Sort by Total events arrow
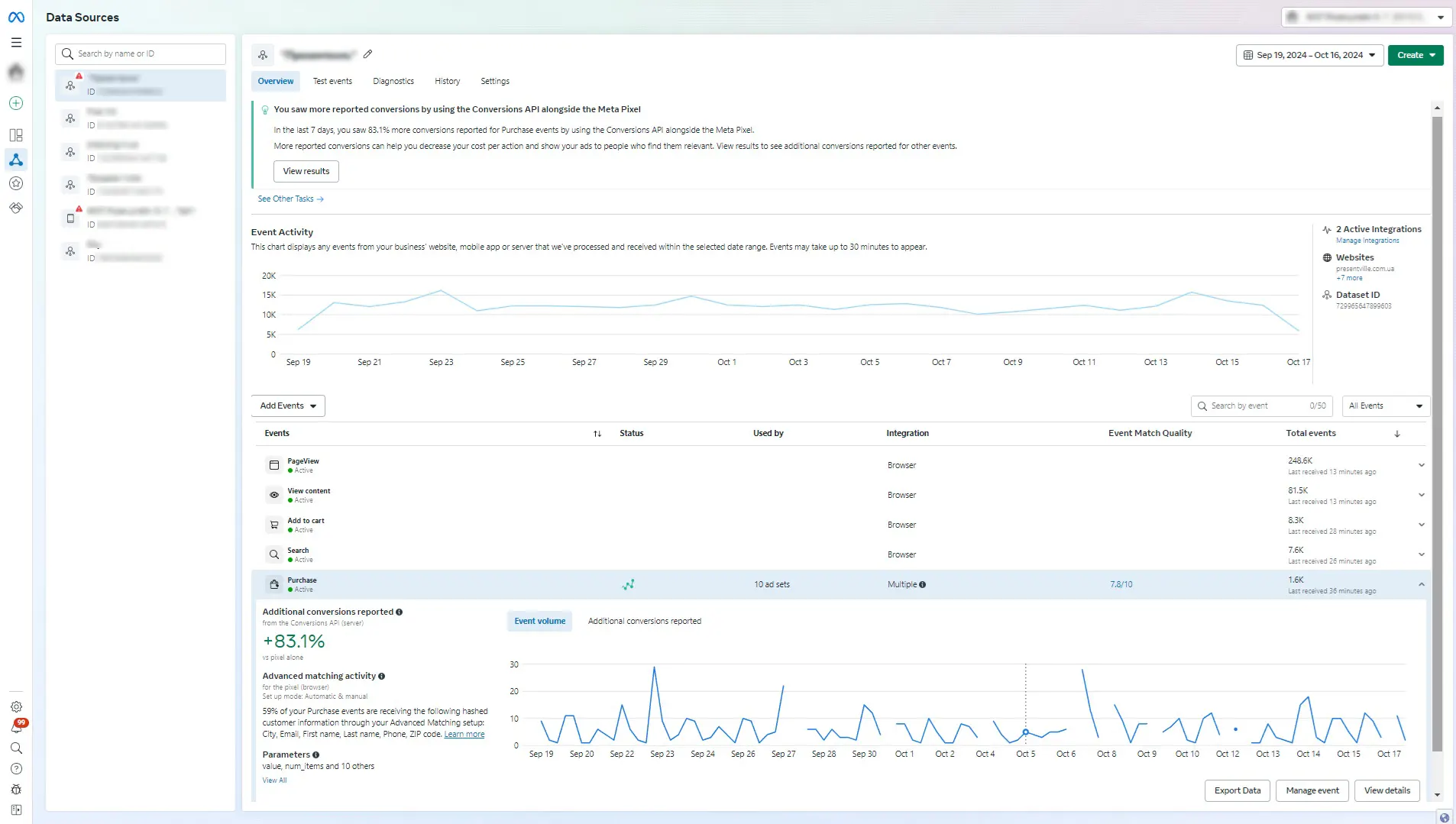This screenshot has height=824, width=1456. [1397, 434]
